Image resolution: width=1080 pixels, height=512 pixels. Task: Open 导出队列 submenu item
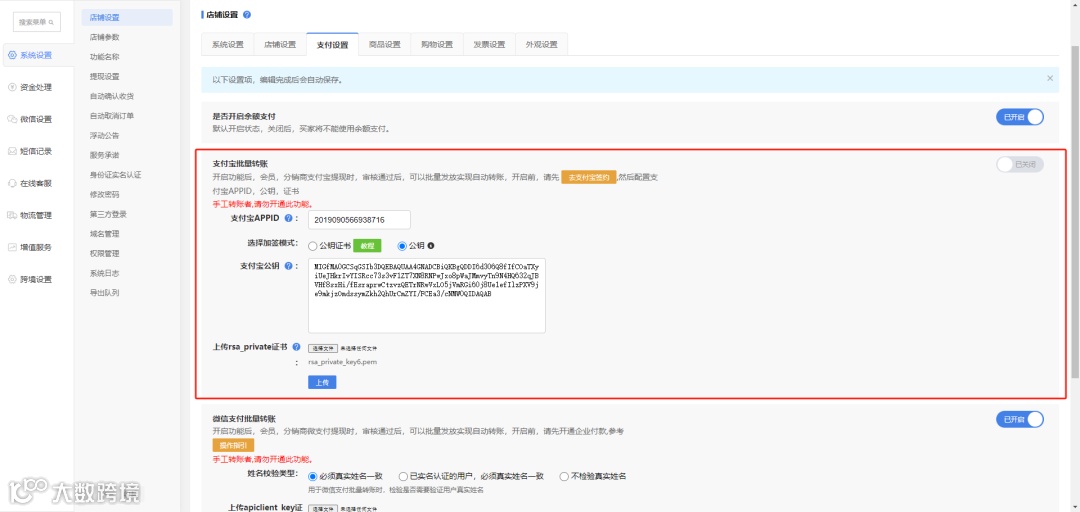click(x=105, y=293)
